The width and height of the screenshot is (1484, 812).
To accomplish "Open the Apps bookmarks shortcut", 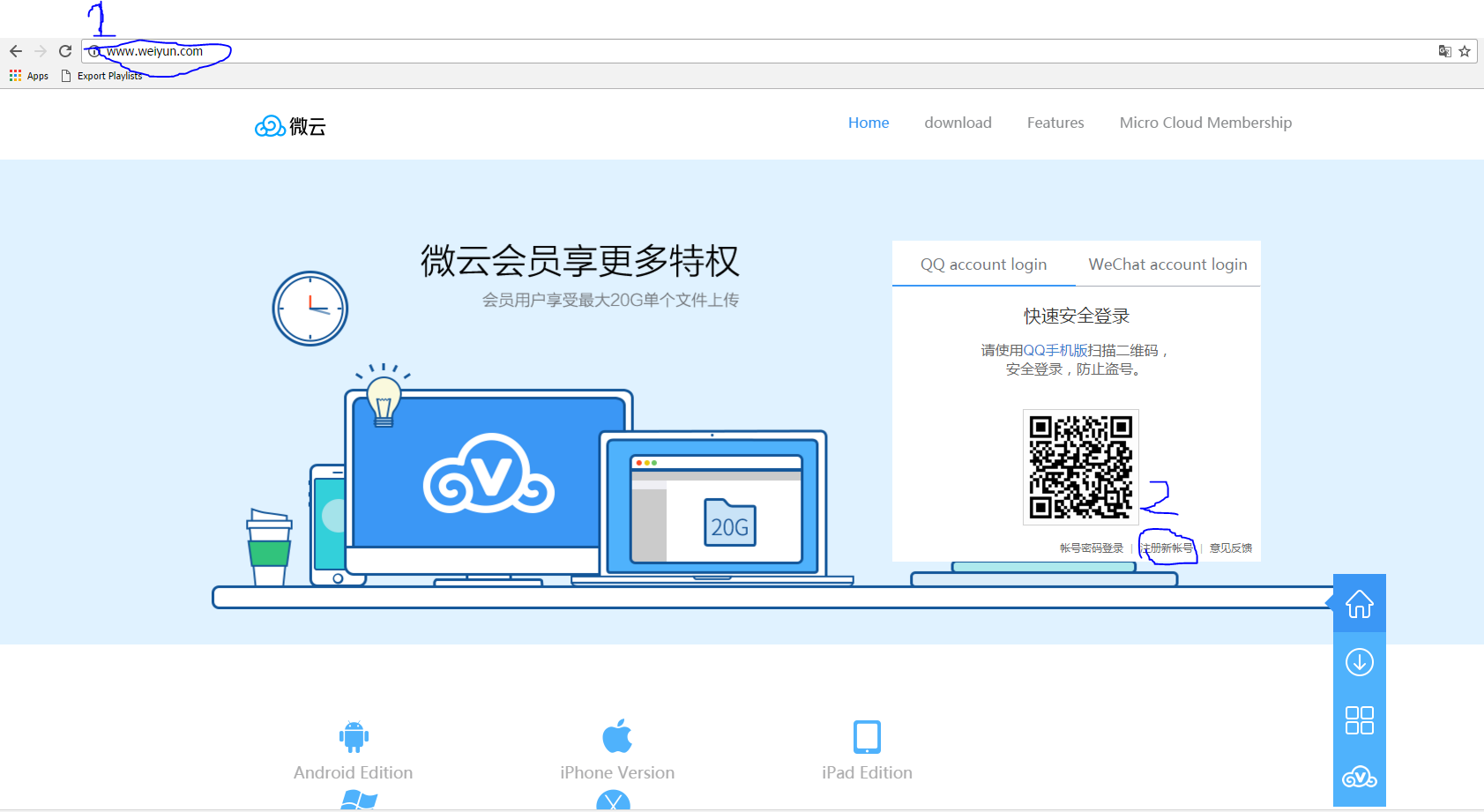I will pyautogui.click(x=29, y=76).
